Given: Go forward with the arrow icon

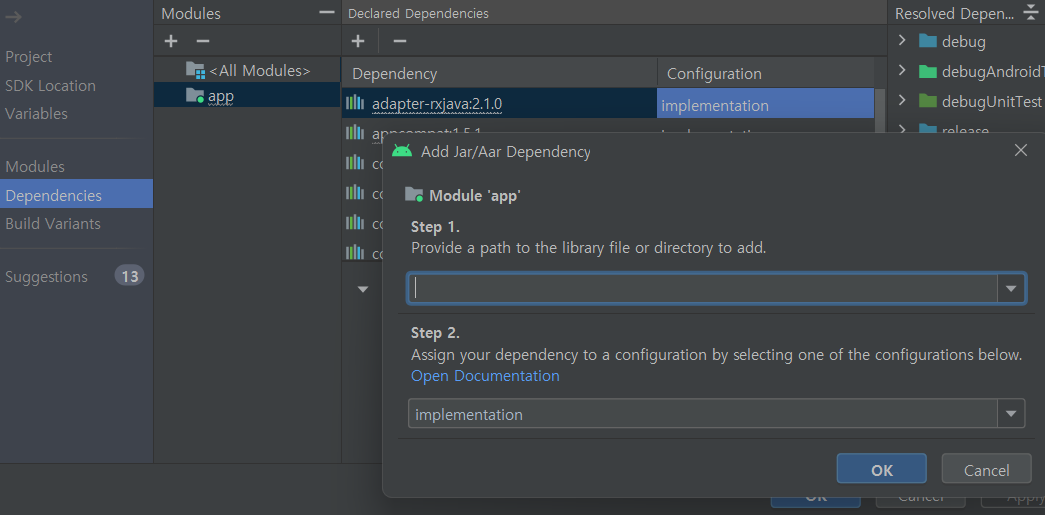Looking at the screenshot, I should (x=13, y=17).
